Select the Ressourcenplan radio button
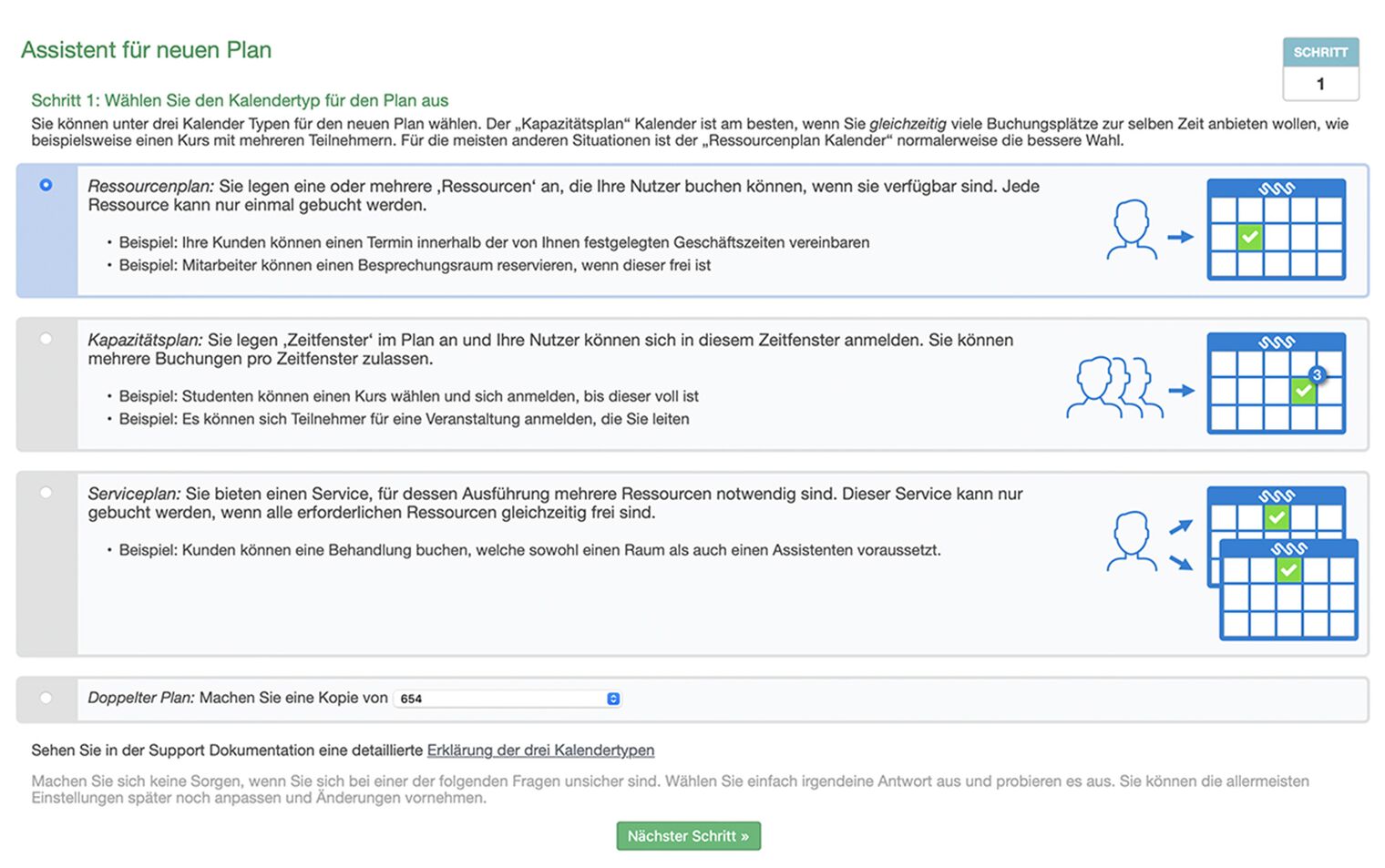The height and width of the screenshot is (868, 1385). [x=46, y=185]
